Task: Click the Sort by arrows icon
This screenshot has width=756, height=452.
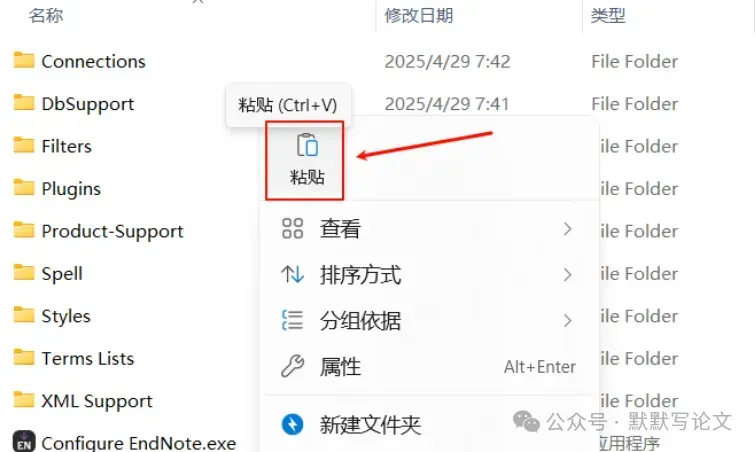Action: (292, 274)
